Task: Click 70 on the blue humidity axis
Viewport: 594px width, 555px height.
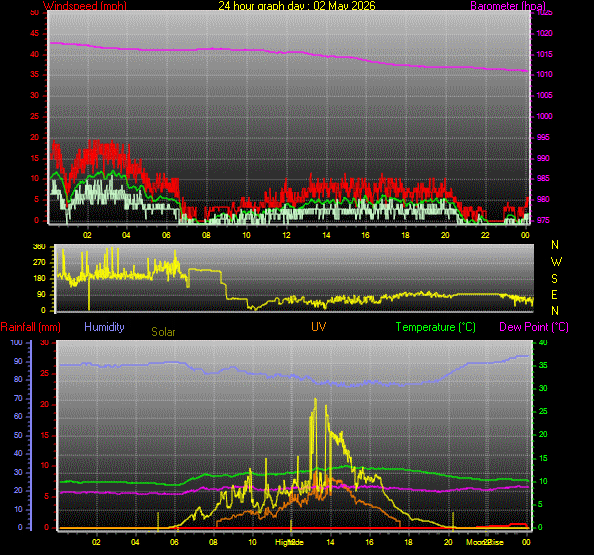Action: point(18,398)
